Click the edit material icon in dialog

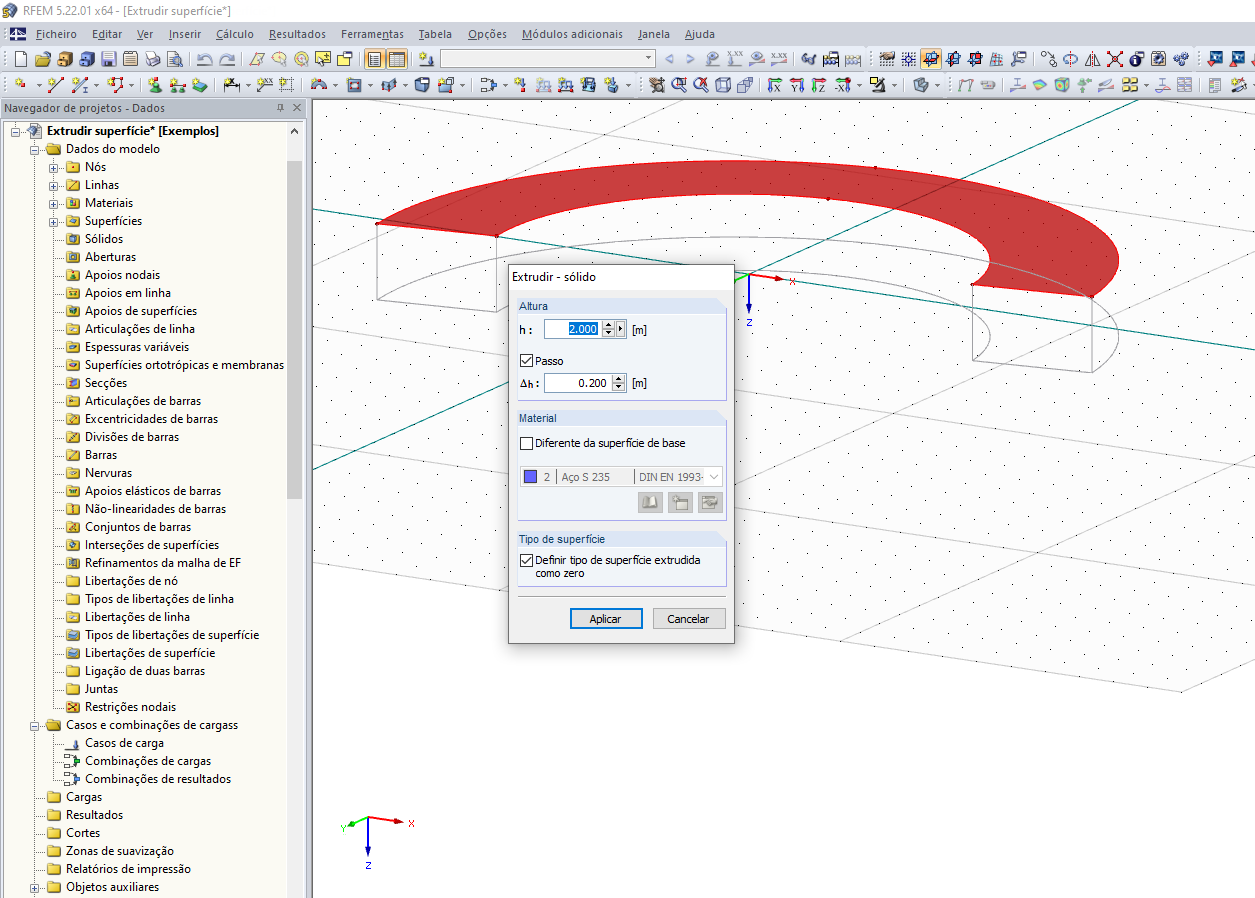[x=710, y=502]
